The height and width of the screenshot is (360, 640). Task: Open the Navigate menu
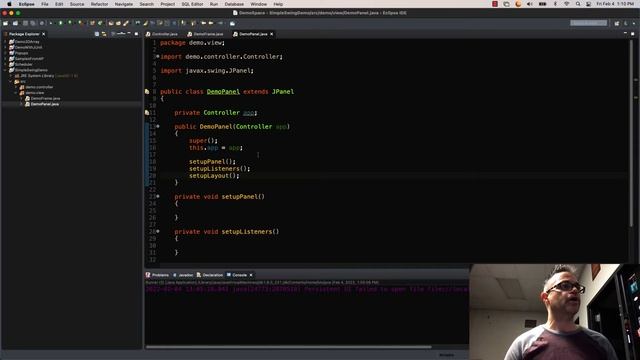pos(123,4)
